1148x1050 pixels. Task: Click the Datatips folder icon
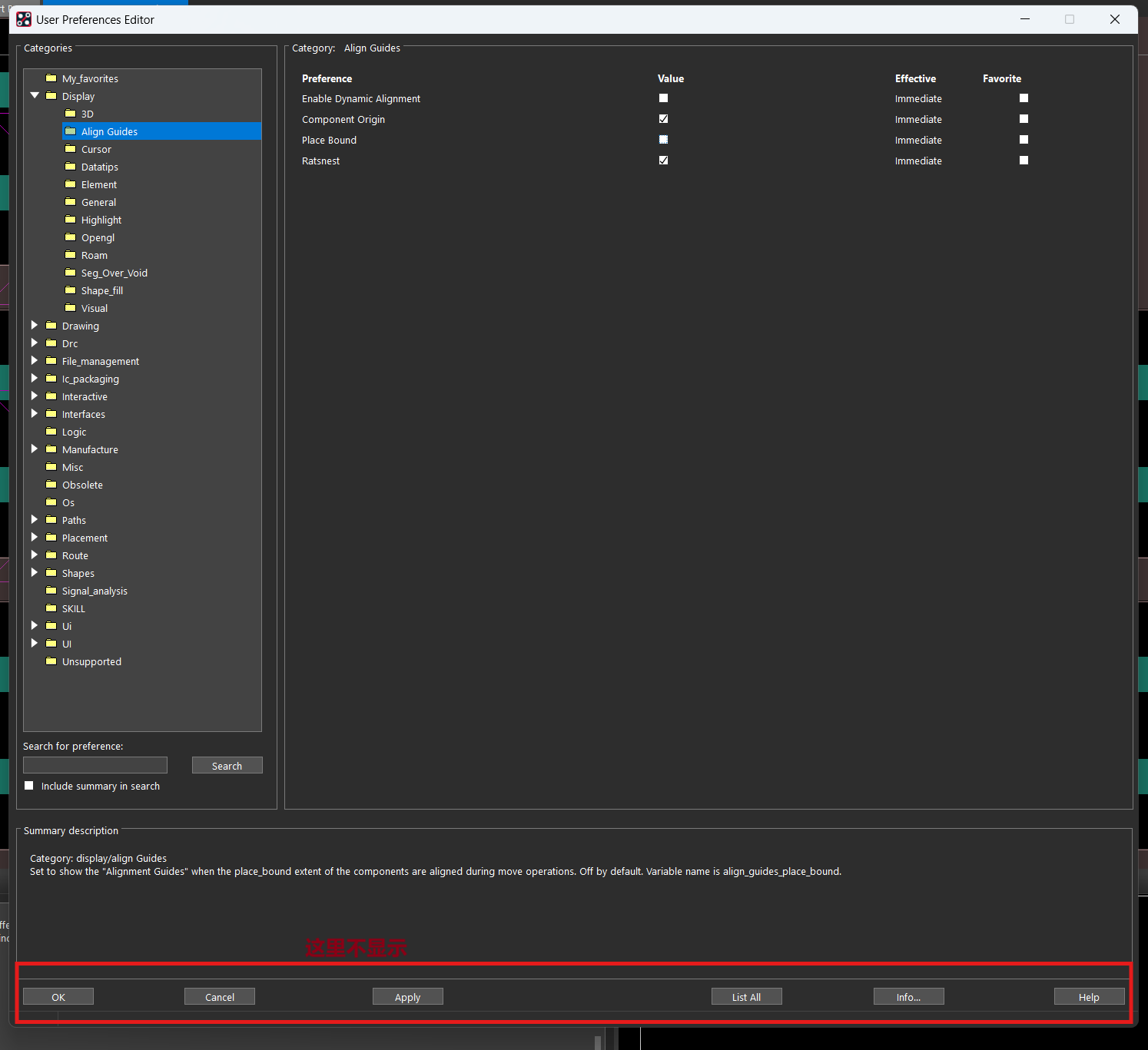click(x=71, y=166)
